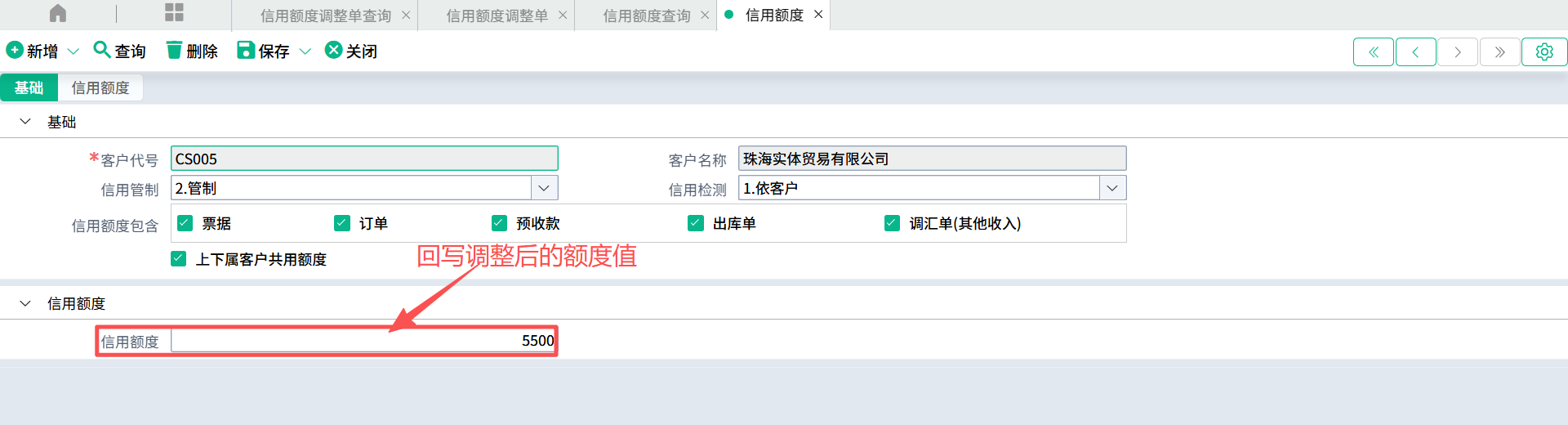The width and height of the screenshot is (1568, 425).
Task: Open the 信用管制 dropdown list
Action: [x=544, y=188]
